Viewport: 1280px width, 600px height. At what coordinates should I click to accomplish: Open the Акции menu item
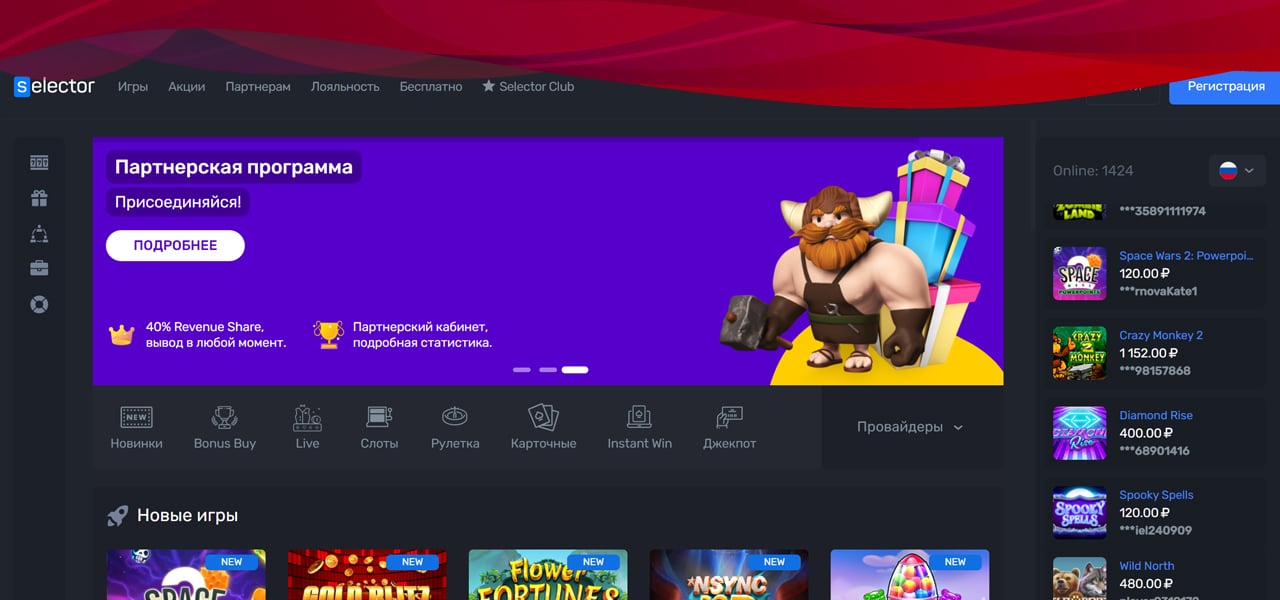point(186,86)
